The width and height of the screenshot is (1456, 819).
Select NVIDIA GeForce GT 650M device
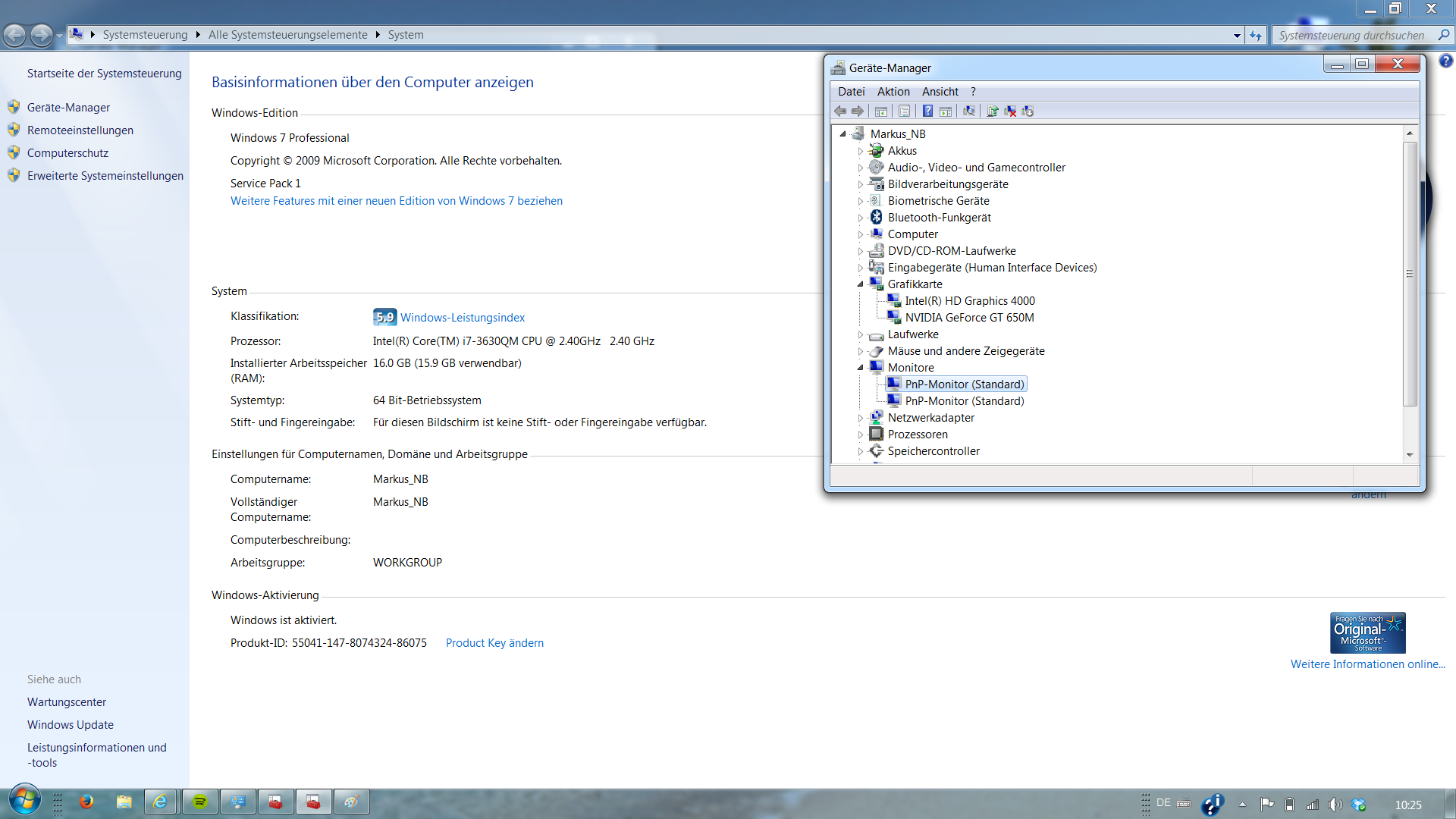pyautogui.click(x=969, y=318)
